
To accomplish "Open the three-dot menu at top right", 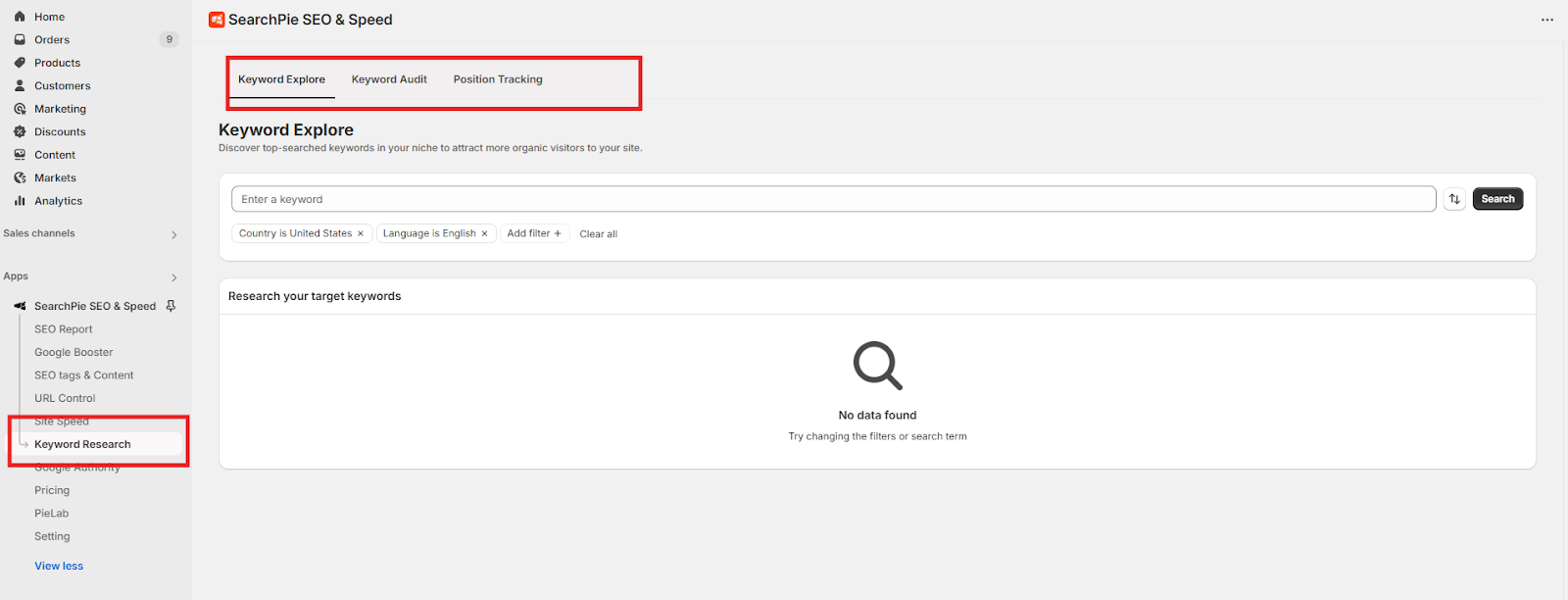I will point(1547,20).
